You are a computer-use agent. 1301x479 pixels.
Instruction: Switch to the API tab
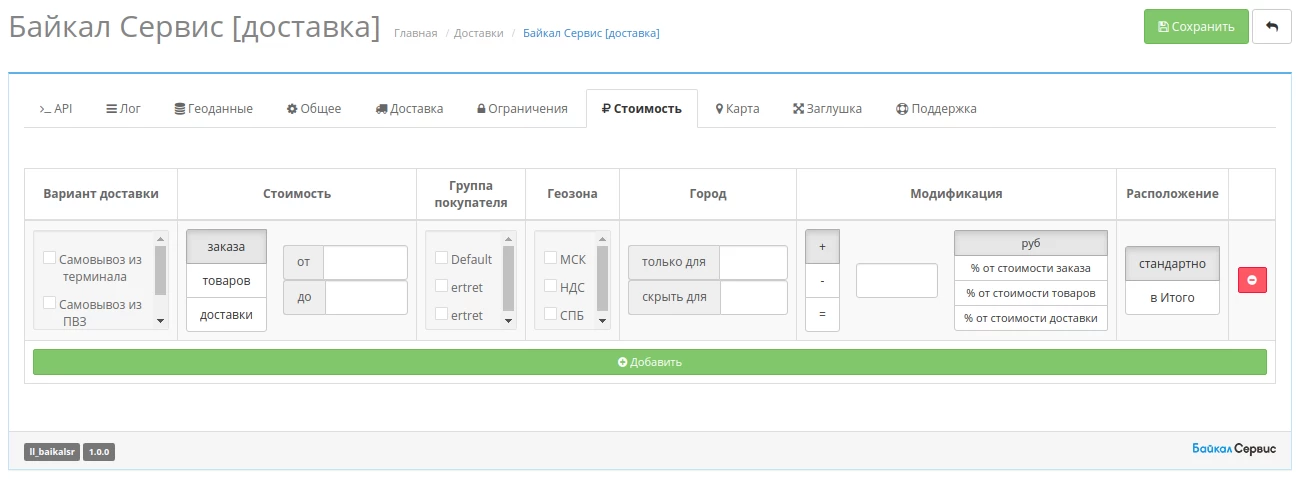[x=56, y=108]
